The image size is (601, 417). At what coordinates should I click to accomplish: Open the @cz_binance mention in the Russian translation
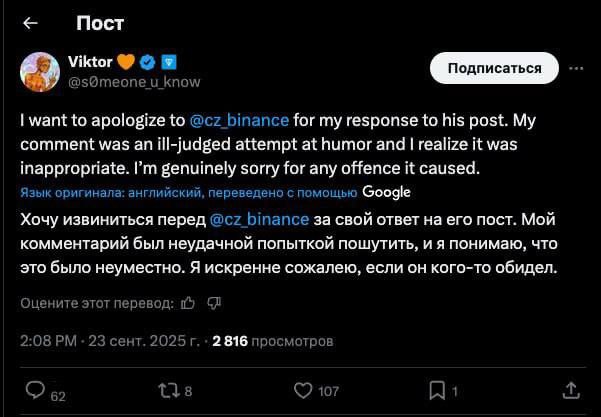pos(262,218)
